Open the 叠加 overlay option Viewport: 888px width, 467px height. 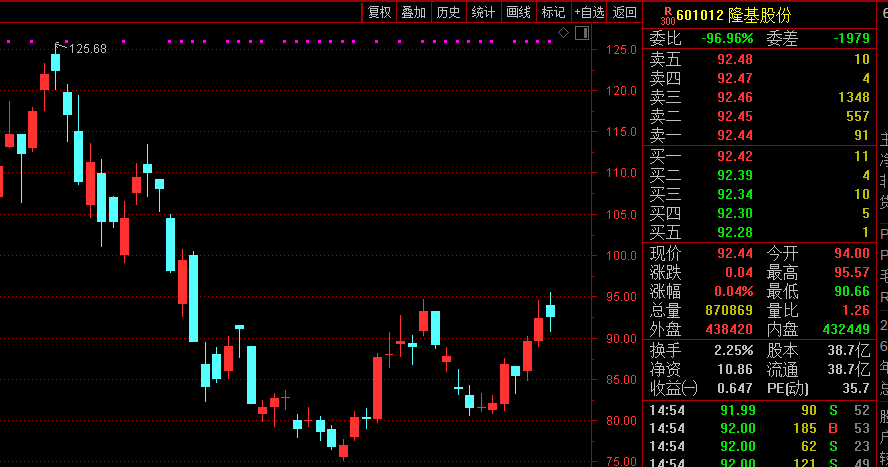(413, 12)
